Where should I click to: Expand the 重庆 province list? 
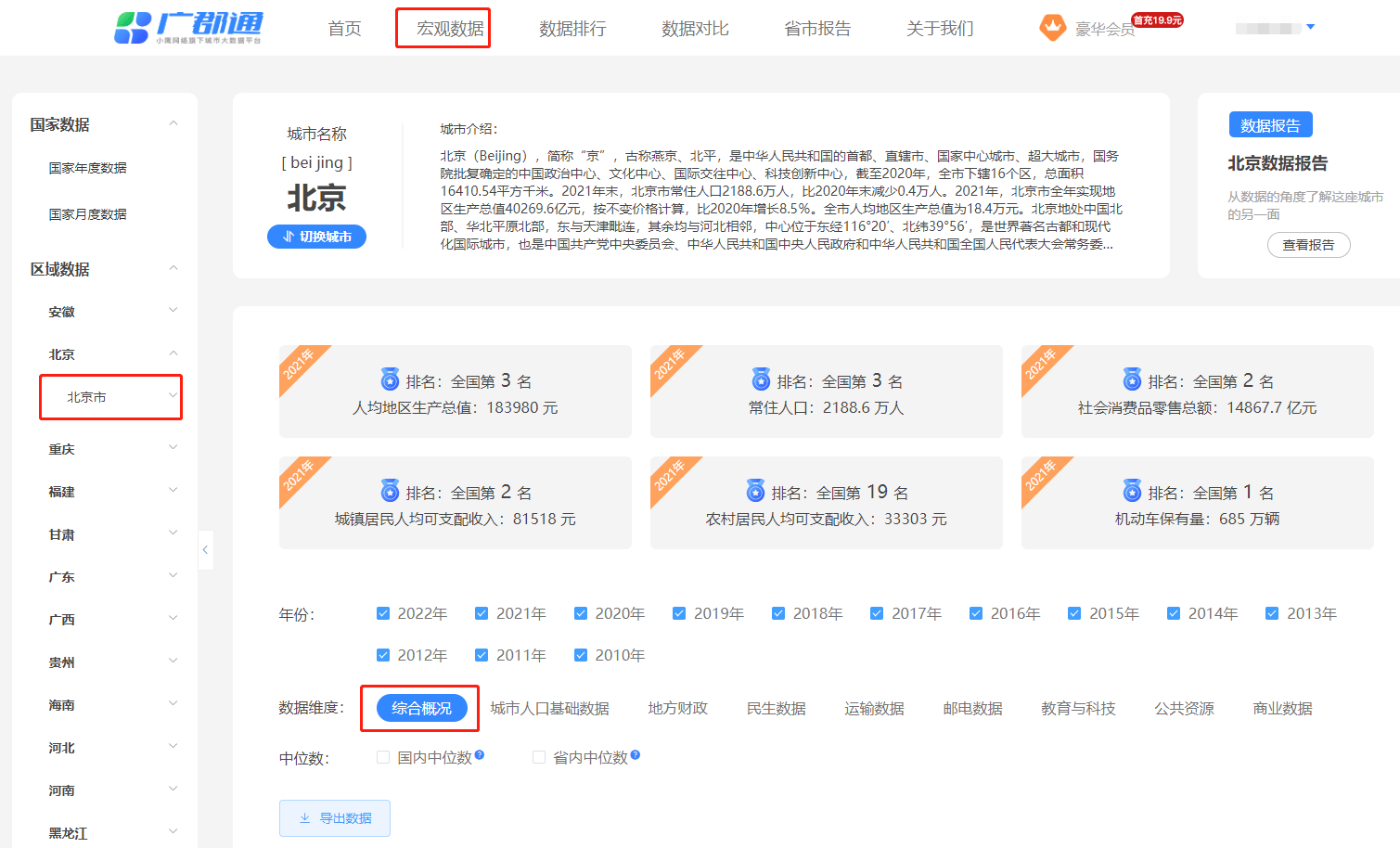pos(173,448)
